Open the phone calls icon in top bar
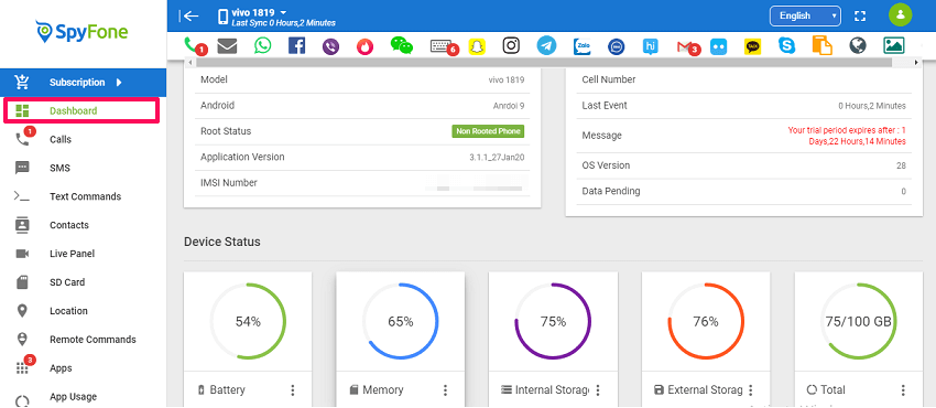 [x=192, y=45]
